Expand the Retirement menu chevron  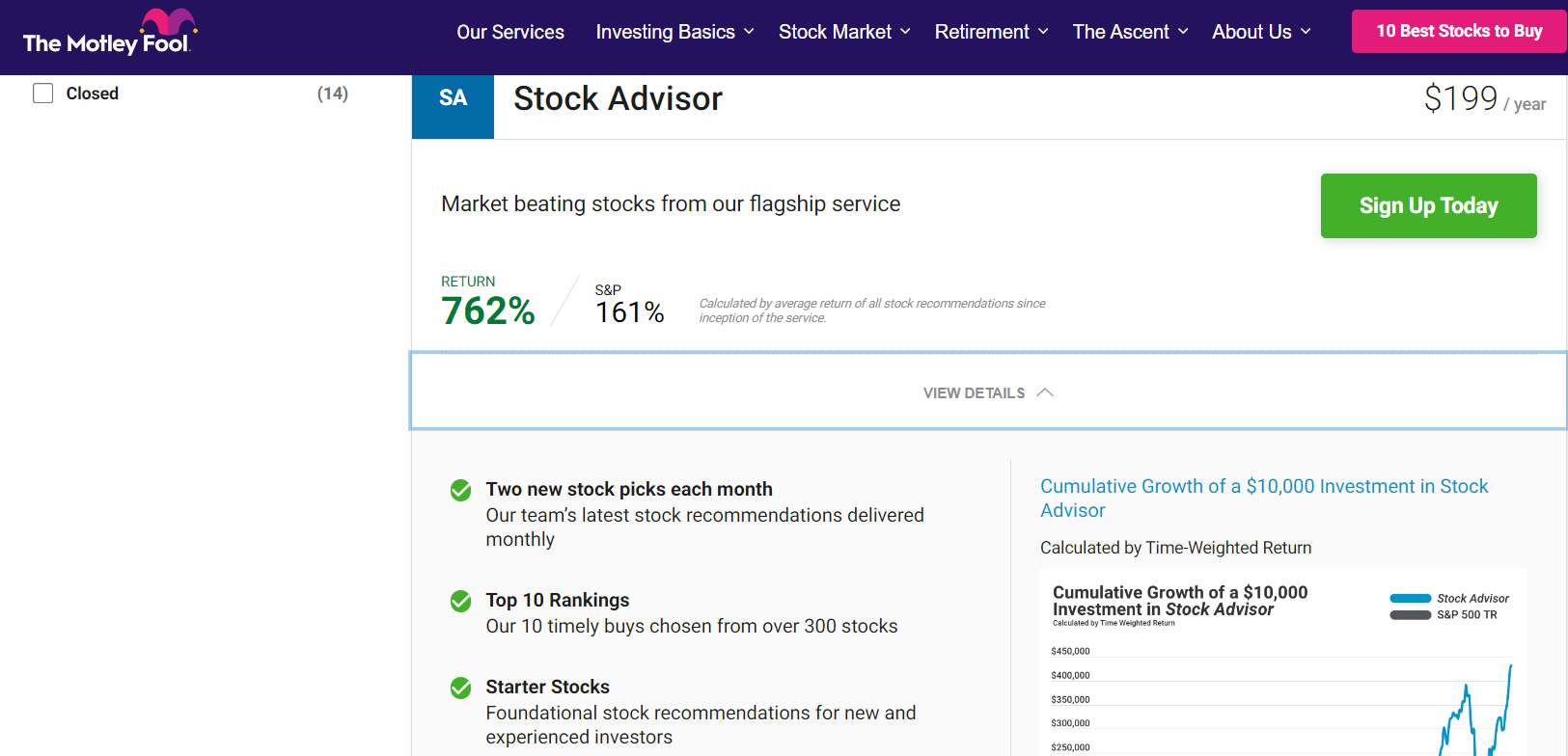click(1043, 32)
